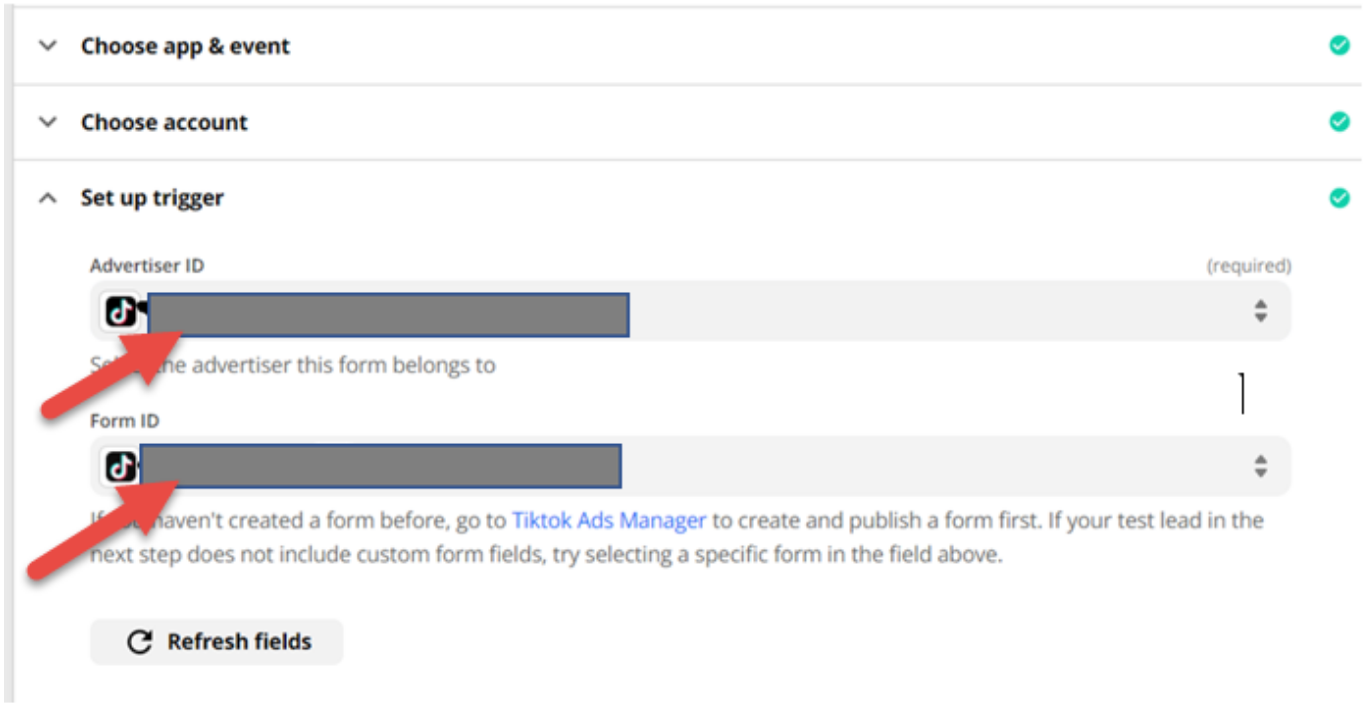Image resolution: width=1367 pixels, height=703 pixels.
Task: Click green checkmark beside Choose account
Action: pyautogui.click(x=1339, y=122)
